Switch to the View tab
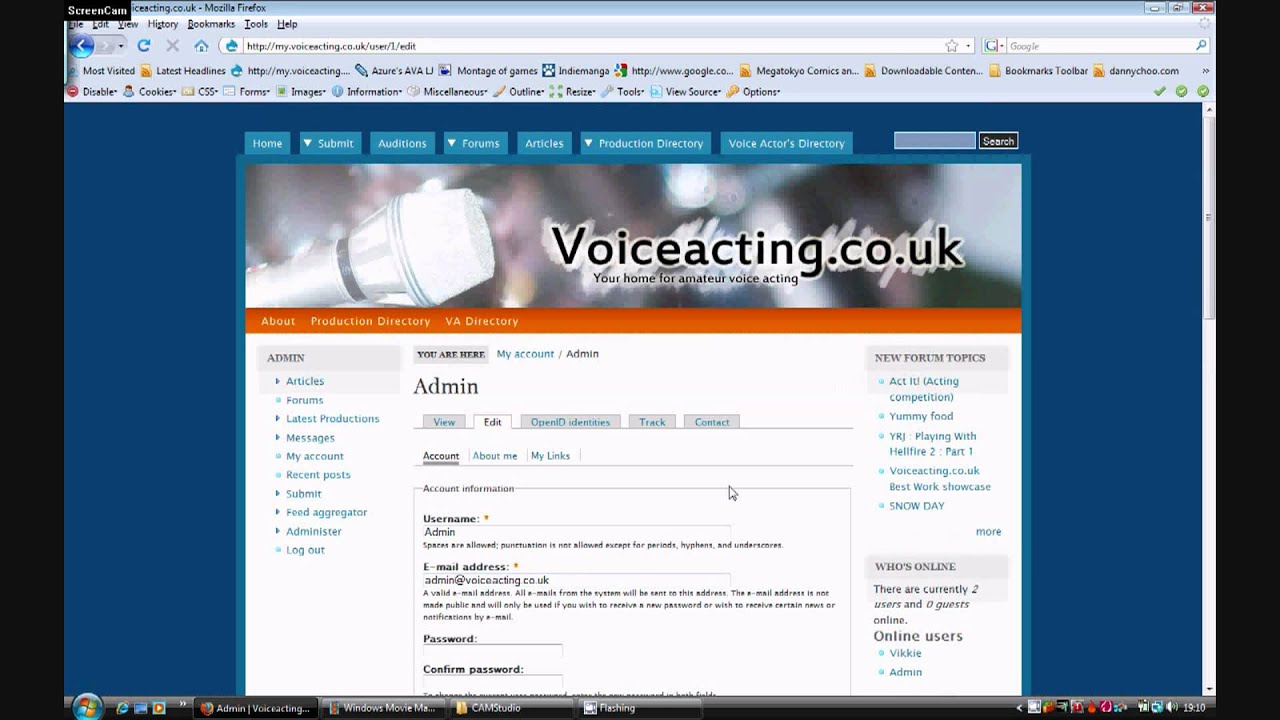 point(444,422)
